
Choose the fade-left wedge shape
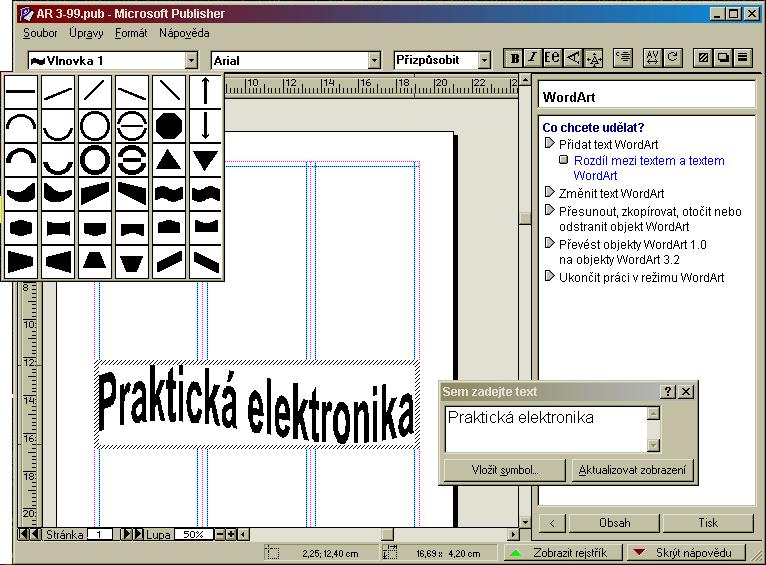click(x=58, y=262)
